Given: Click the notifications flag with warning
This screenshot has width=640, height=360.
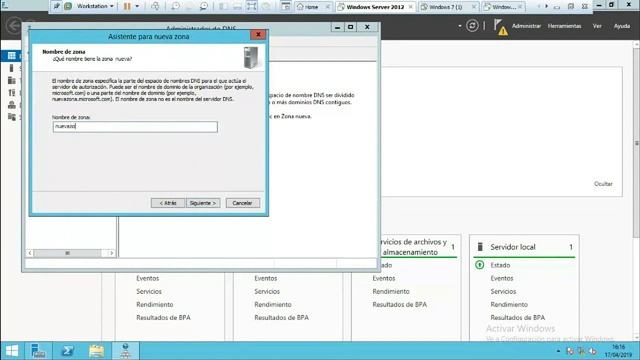Looking at the screenshot, I should coord(500,27).
